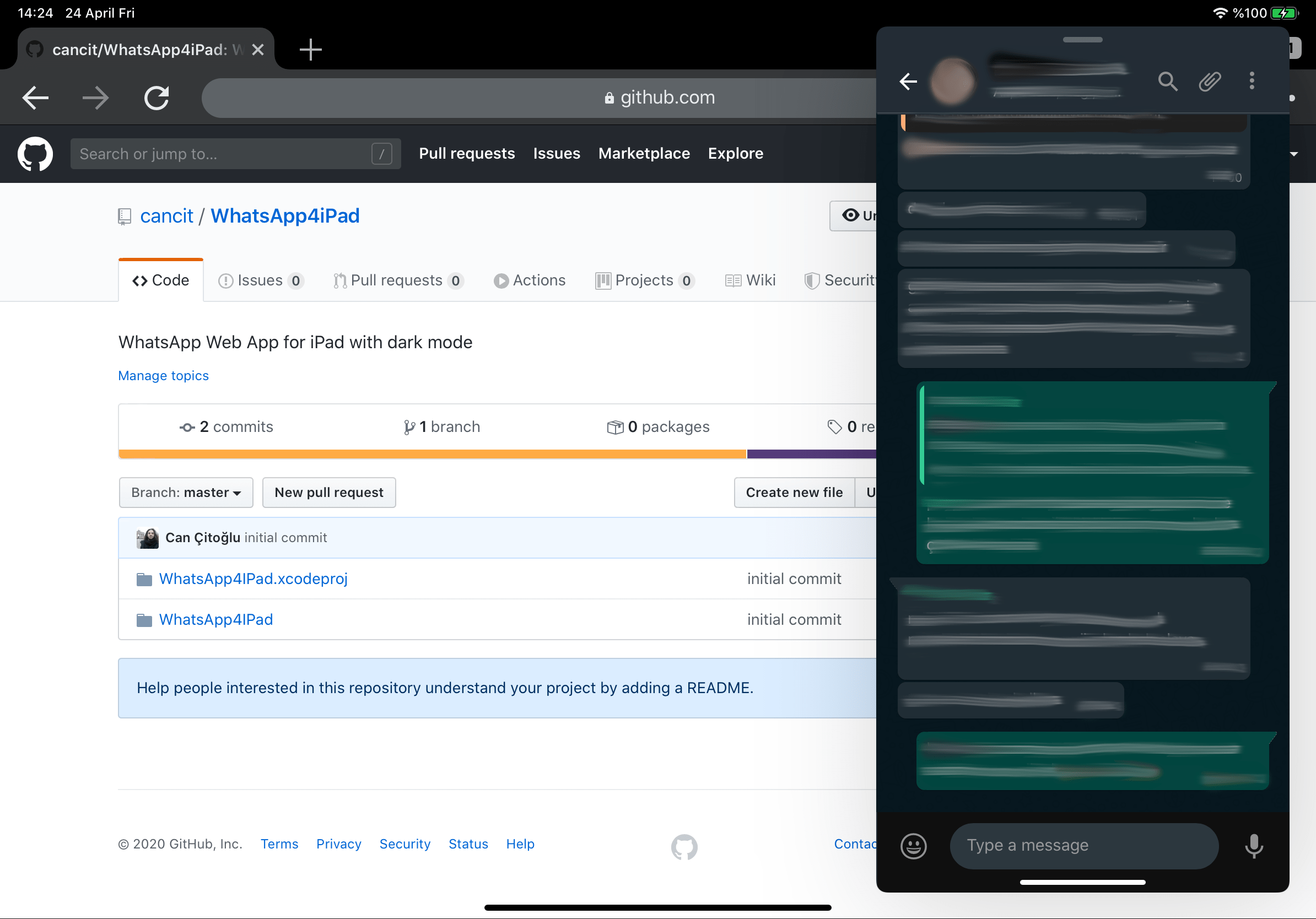The width and height of the screenshot is (1316, 919).
Task: Focus the Type a message field
Action: pos(1083,846)
